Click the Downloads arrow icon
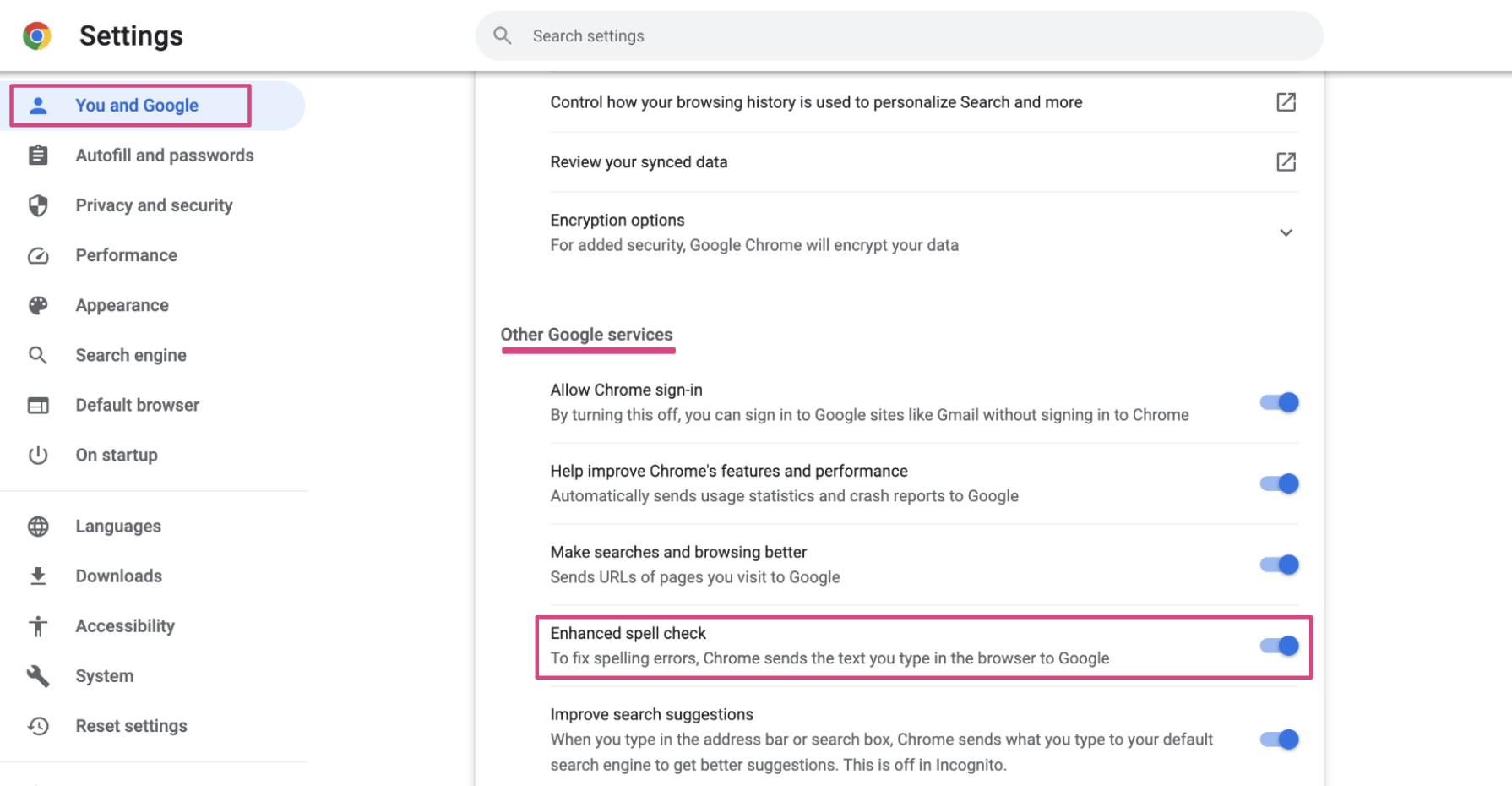The width and height of the screenshot is (1512, 786). coord(38,576)
